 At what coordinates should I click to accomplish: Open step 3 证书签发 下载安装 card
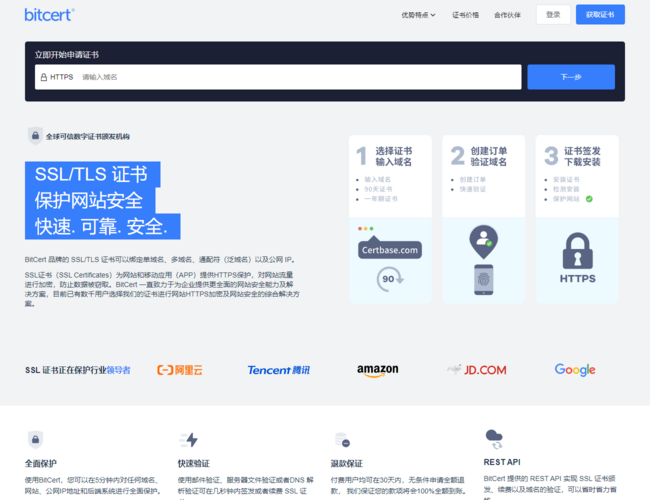(577, 218)
